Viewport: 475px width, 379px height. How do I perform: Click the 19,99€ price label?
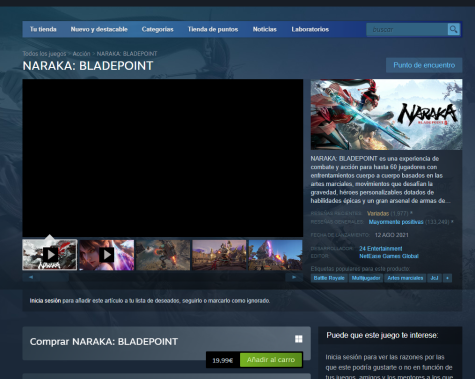pos(222,360)
